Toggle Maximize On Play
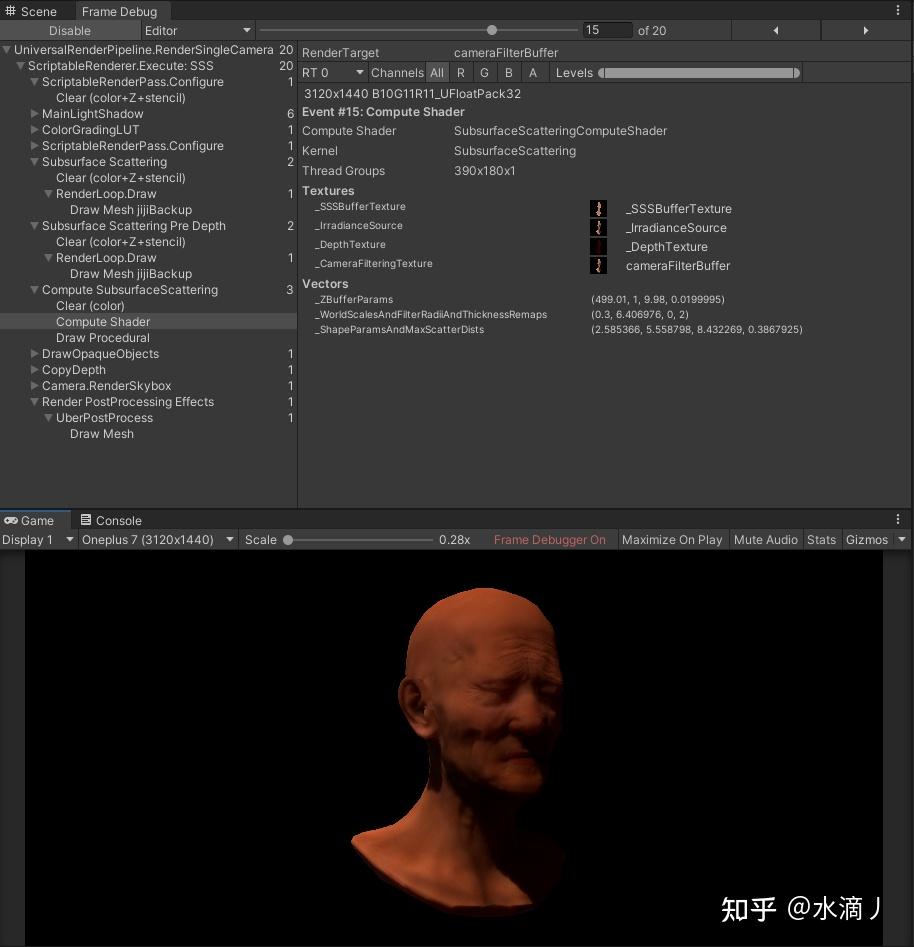 point(672,540)
